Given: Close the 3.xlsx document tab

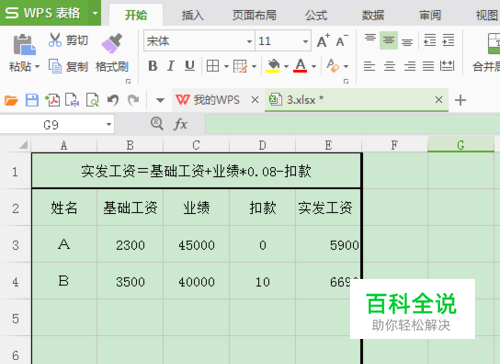Looking at the screenshot, I should click(x=439, y=100).
